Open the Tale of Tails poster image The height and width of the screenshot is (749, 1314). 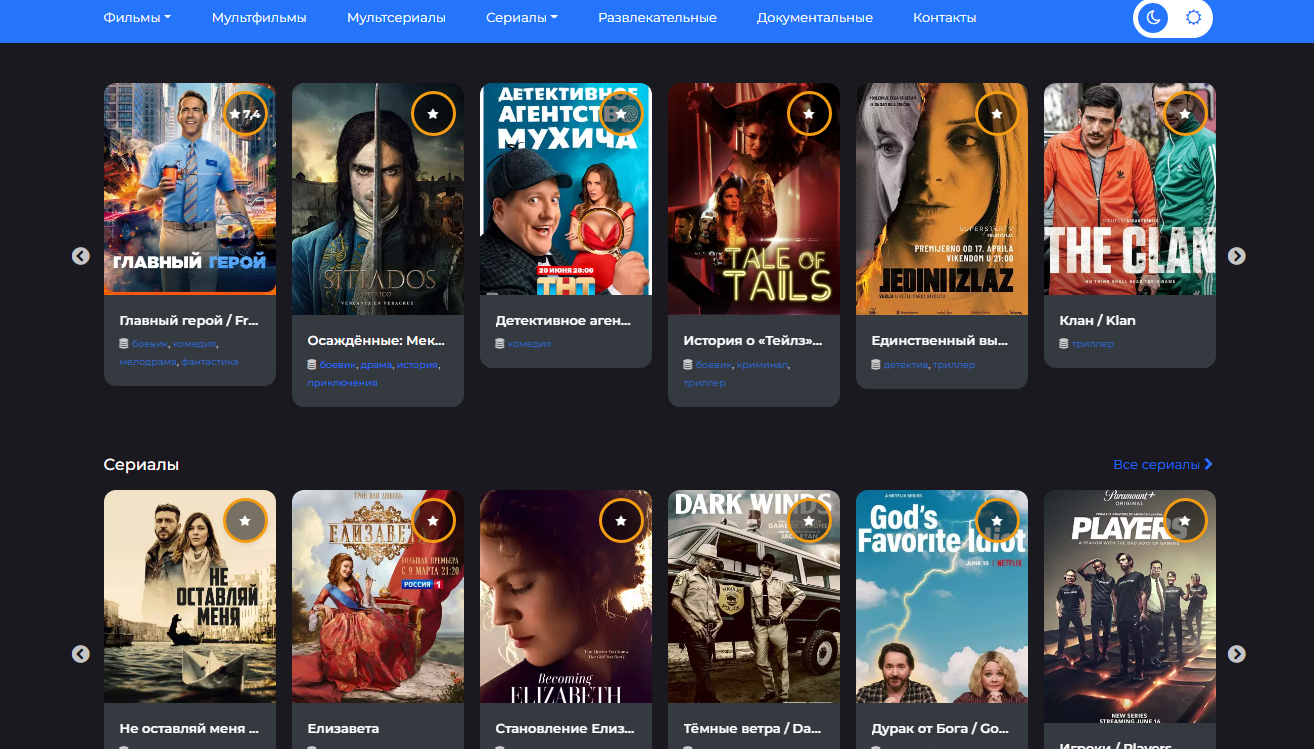coord(754,199)
